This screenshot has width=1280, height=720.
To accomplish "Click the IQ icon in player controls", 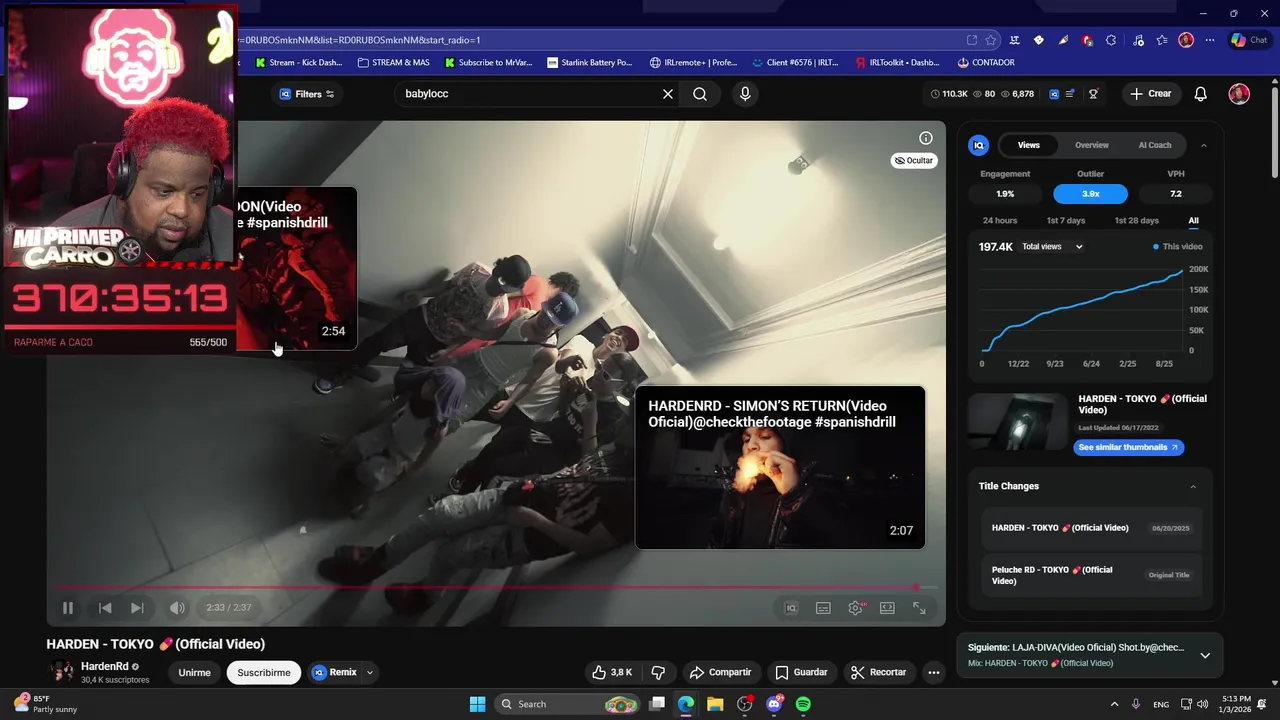I will tap(791, 608).
